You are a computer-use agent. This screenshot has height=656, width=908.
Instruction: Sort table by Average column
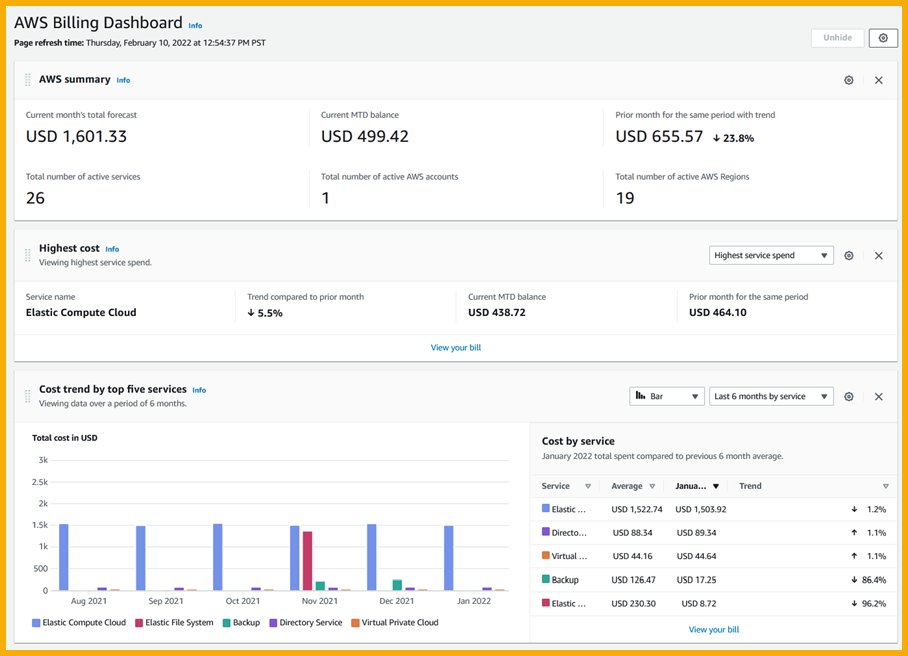pyautogui.click(x=652, y=486)
